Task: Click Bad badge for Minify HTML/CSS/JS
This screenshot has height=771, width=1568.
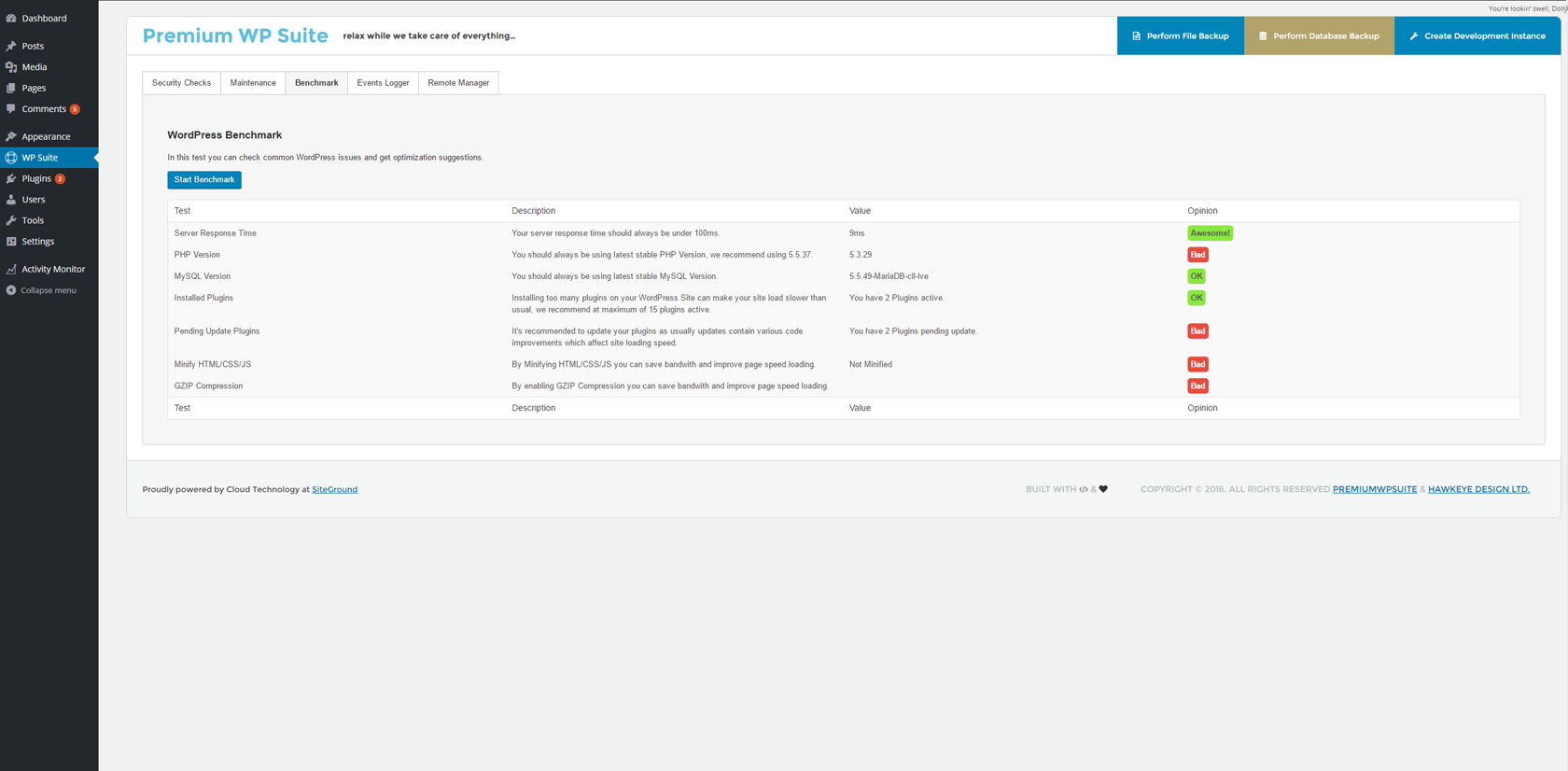Action: (1197, 364)
